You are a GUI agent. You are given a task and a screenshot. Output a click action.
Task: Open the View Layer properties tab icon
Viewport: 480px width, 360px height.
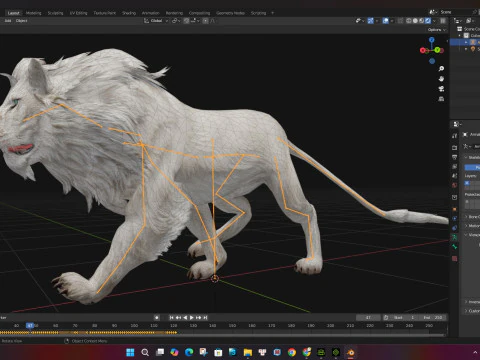[455, 166]
